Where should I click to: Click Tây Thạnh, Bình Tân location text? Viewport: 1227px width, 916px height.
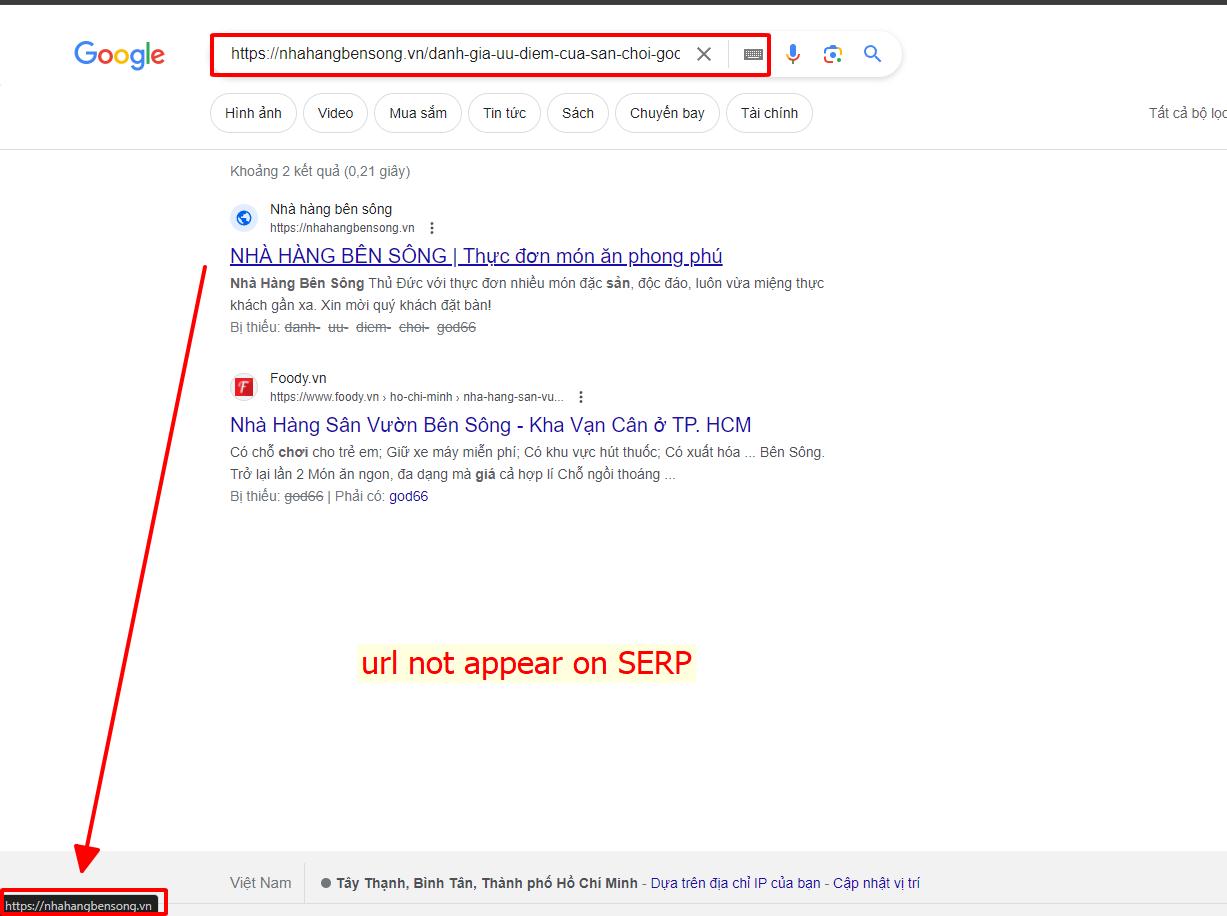486,883
